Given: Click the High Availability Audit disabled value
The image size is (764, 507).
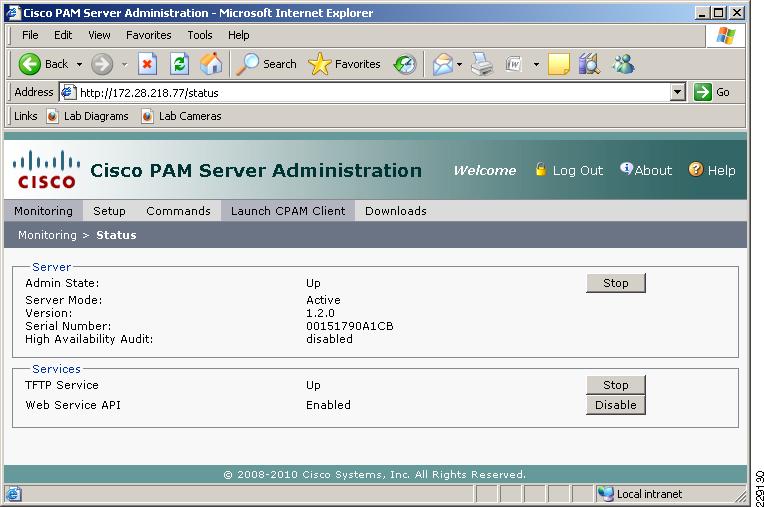Looking at the screenshot, I should 329,339.
